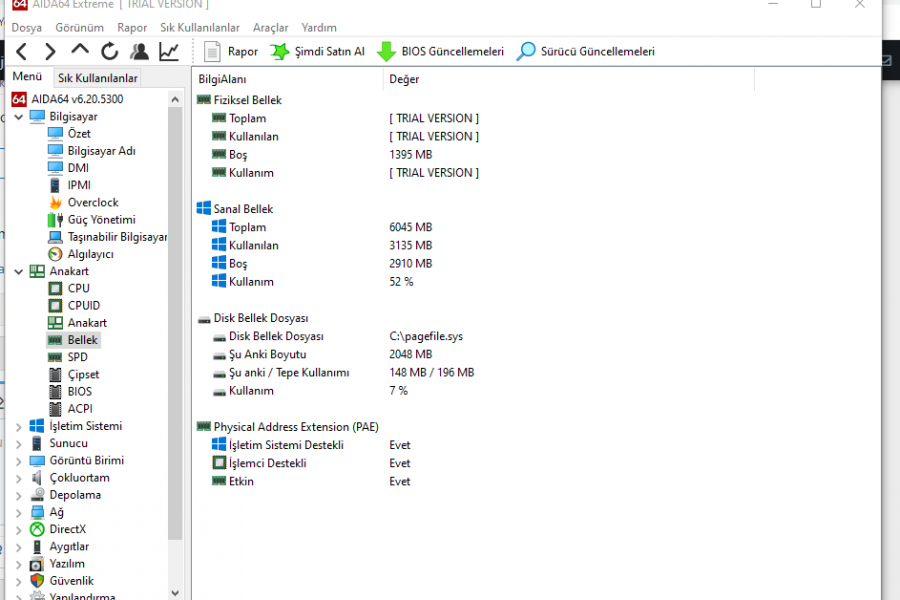
Task: Click tree scrollbar down arrow
Action: point(175,593)
